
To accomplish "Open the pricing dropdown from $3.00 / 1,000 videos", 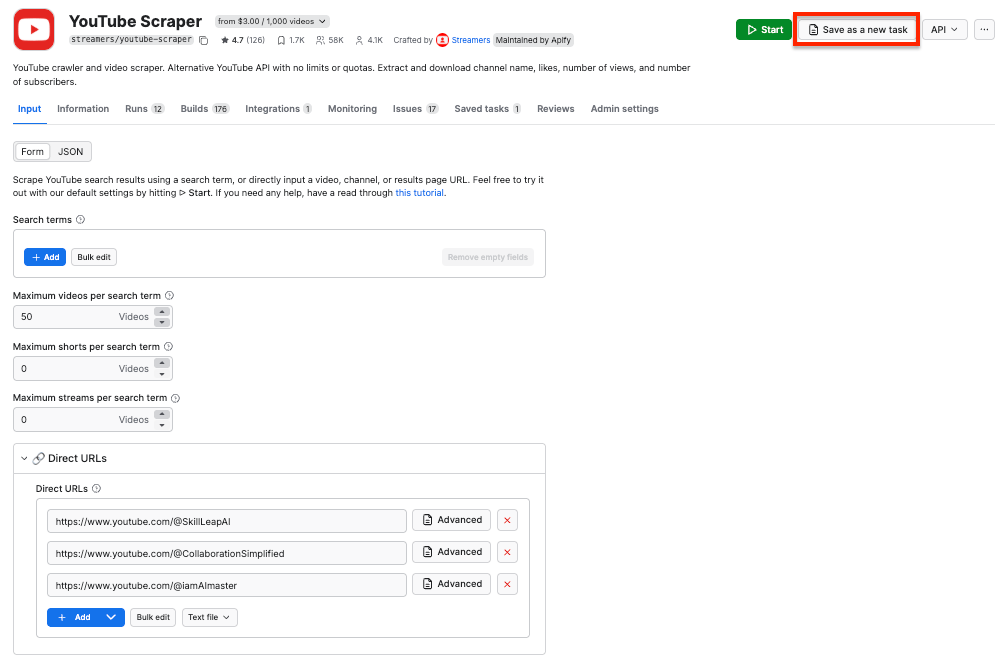I will point(272,21).
